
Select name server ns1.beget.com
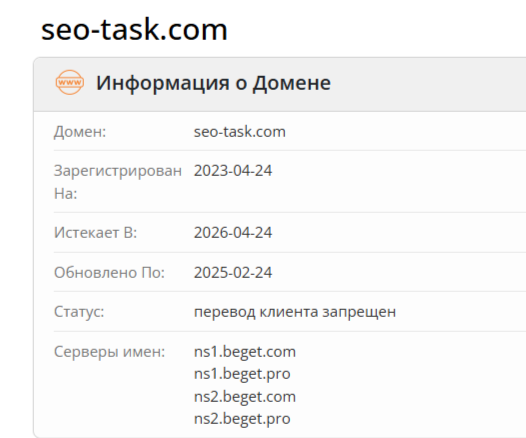(x=245, y=352)
